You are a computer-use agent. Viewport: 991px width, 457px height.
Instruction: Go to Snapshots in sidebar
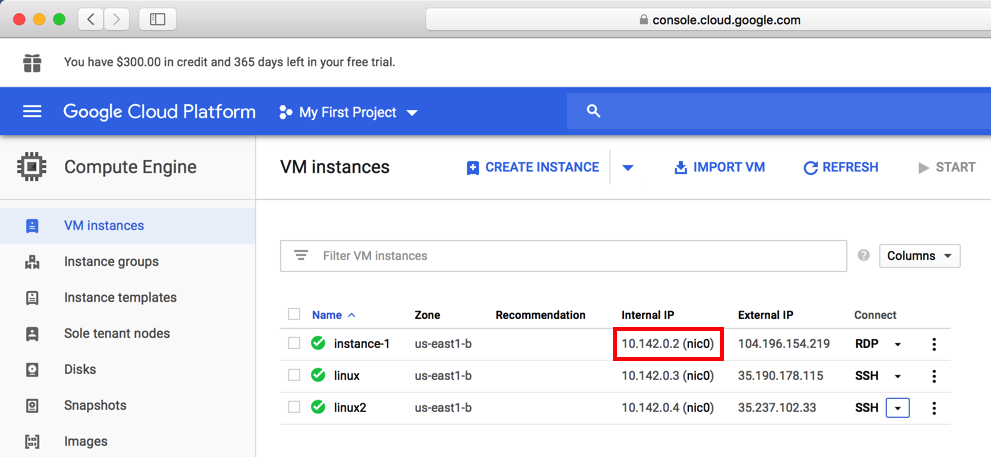[x=95, y=406]
